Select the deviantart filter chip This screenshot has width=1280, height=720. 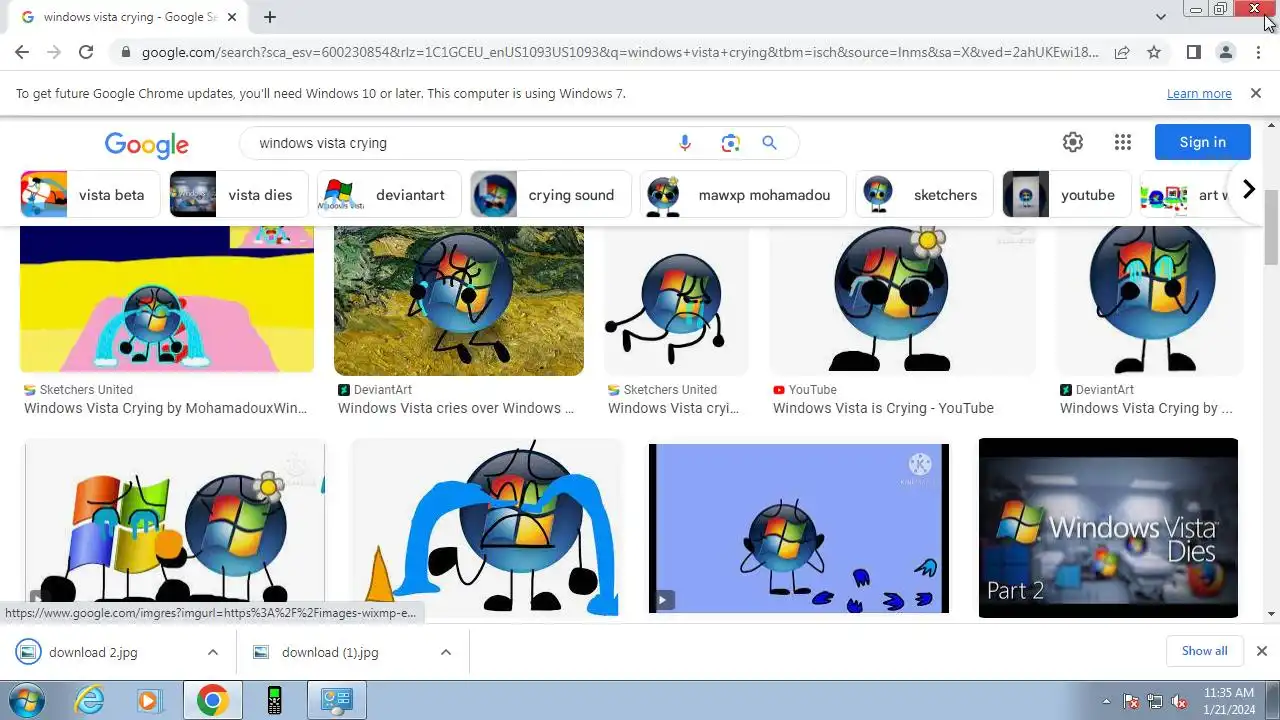pos(389,194)
